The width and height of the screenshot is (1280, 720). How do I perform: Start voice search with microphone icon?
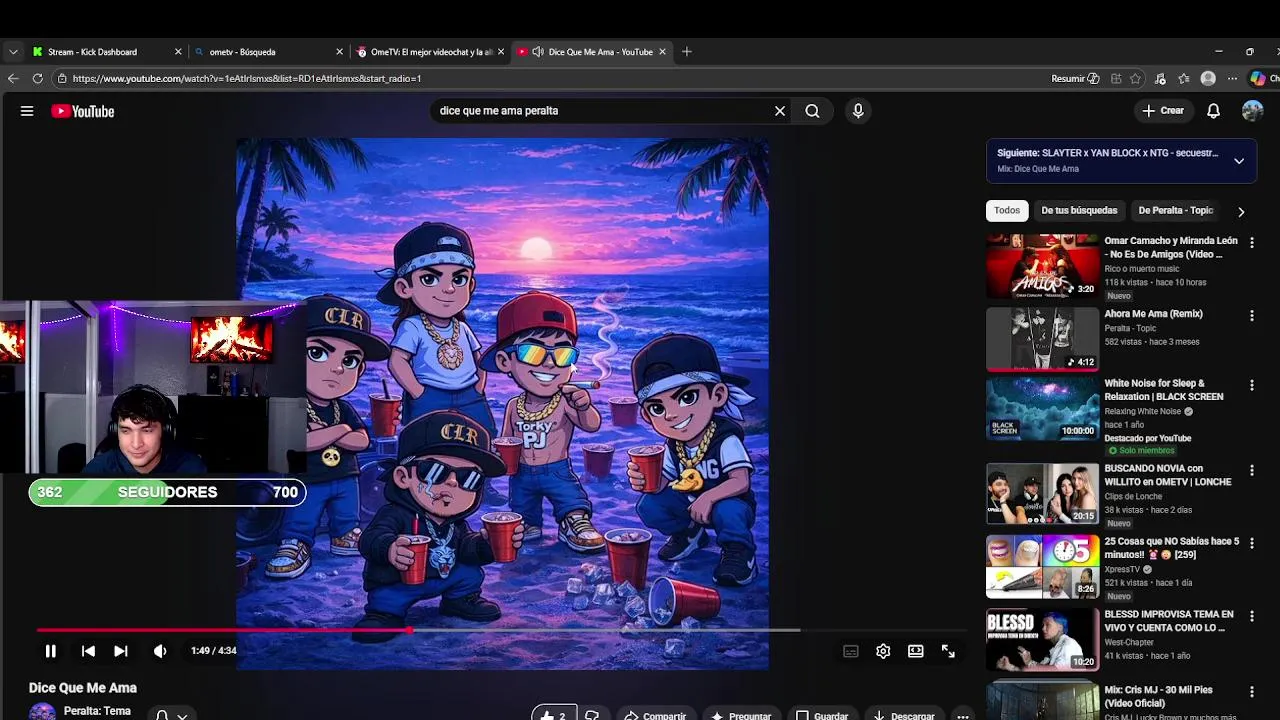858,111
